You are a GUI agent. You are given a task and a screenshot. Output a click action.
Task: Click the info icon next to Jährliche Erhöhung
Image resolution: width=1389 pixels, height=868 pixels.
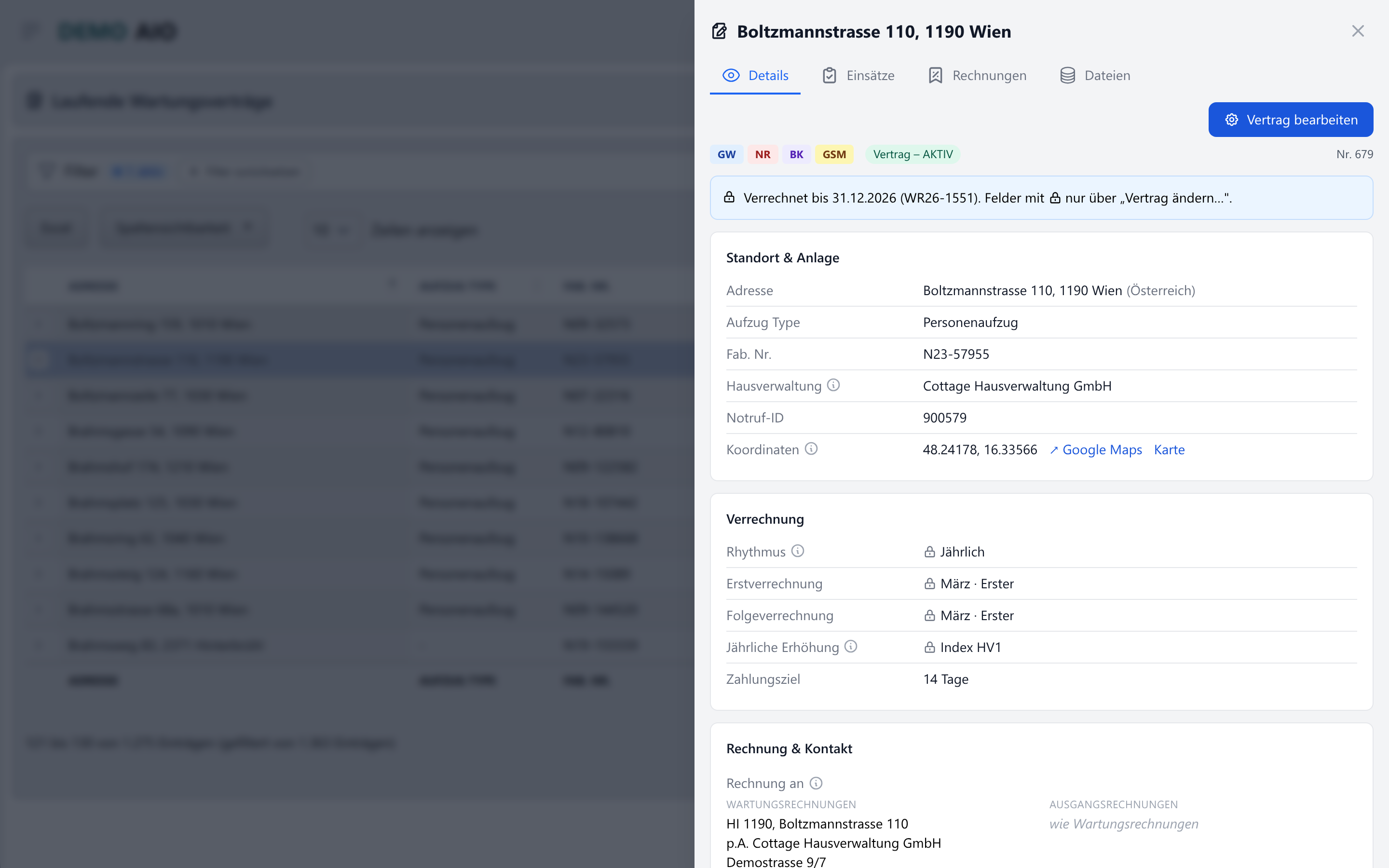tap(851, 646)
